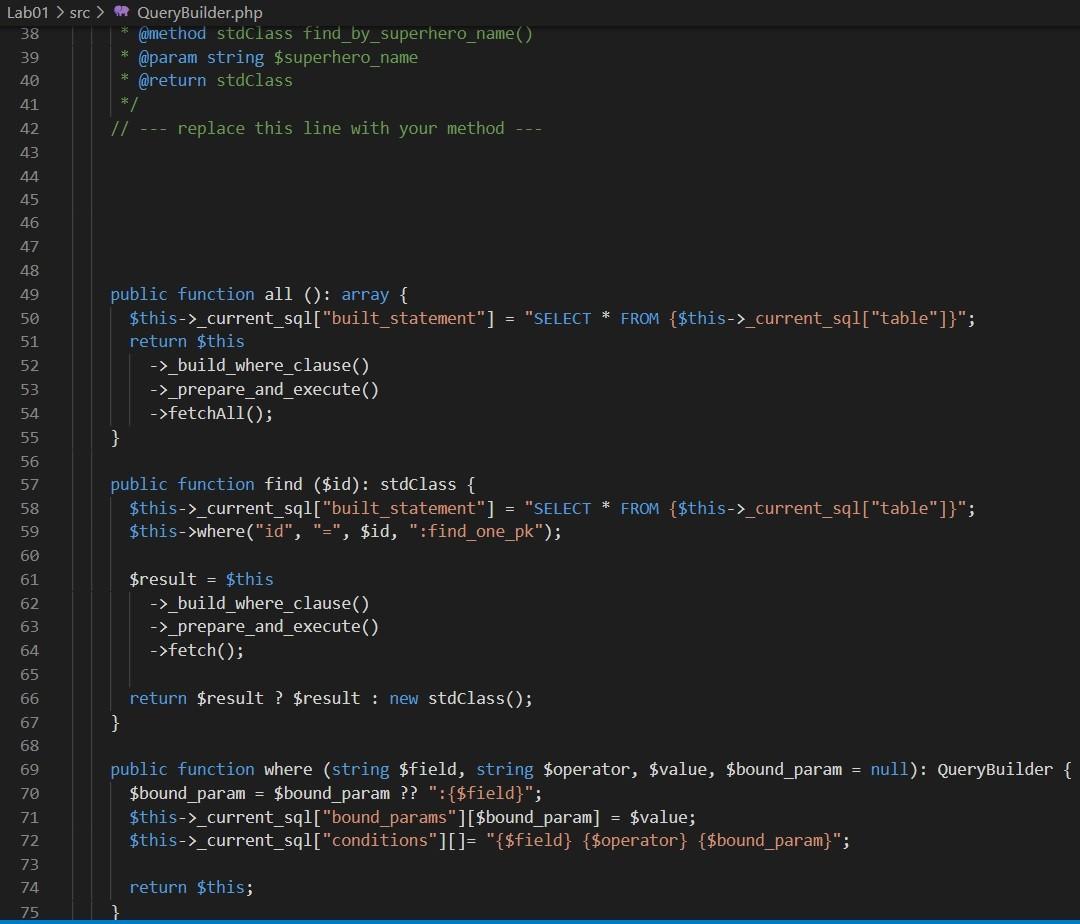
Task: Click '->fetch();' on line 64
Action: click(196, 651)
